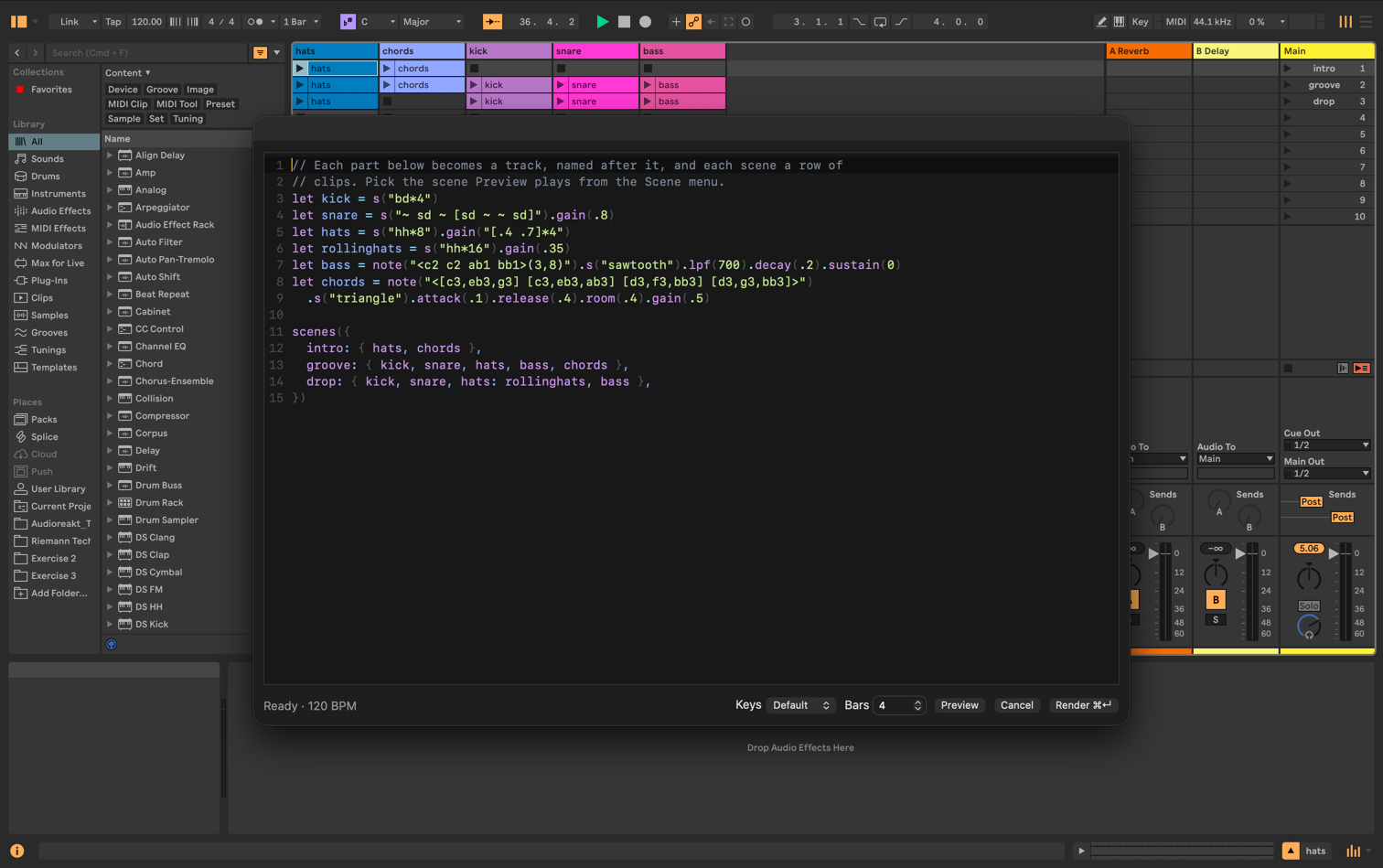Screen dimensions: 1383x868
Task: Toggle the computer MIDI keyboard icon
Action: coord(1119,22)
